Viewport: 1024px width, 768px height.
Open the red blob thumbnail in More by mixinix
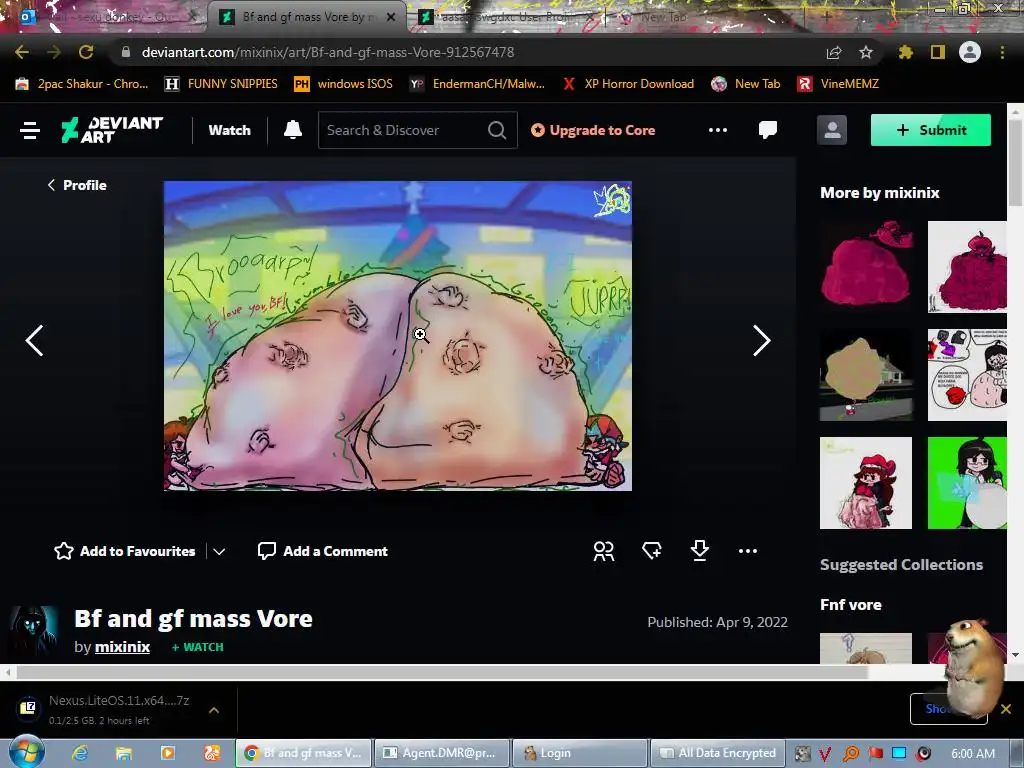point(866,266)
